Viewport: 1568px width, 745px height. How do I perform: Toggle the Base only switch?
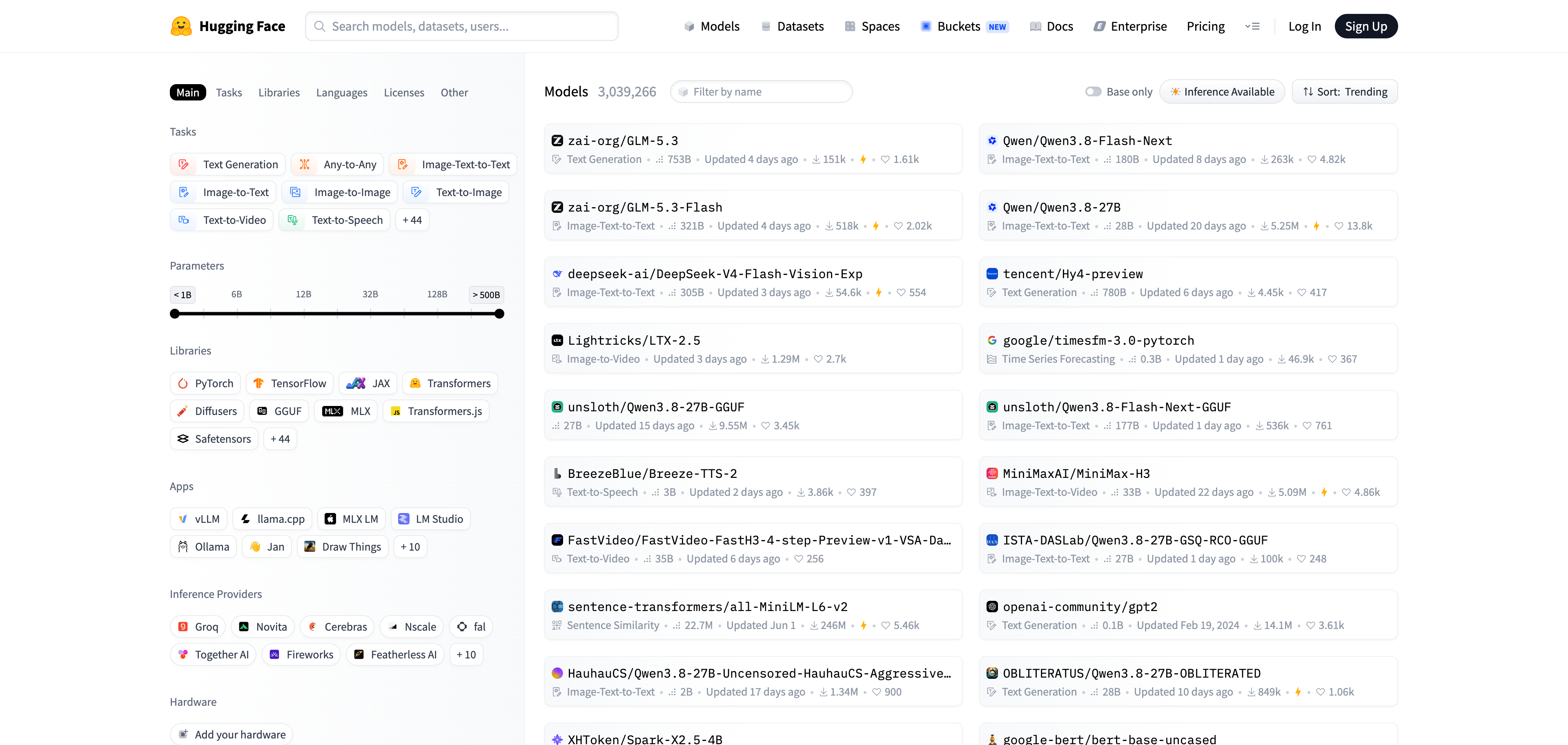coord(1093,92)
